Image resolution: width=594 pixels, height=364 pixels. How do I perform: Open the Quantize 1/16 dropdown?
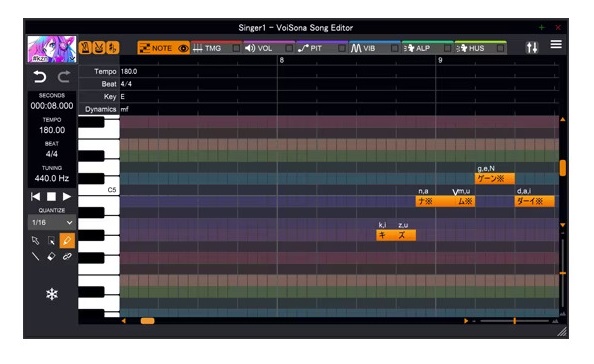click(52, 222)
